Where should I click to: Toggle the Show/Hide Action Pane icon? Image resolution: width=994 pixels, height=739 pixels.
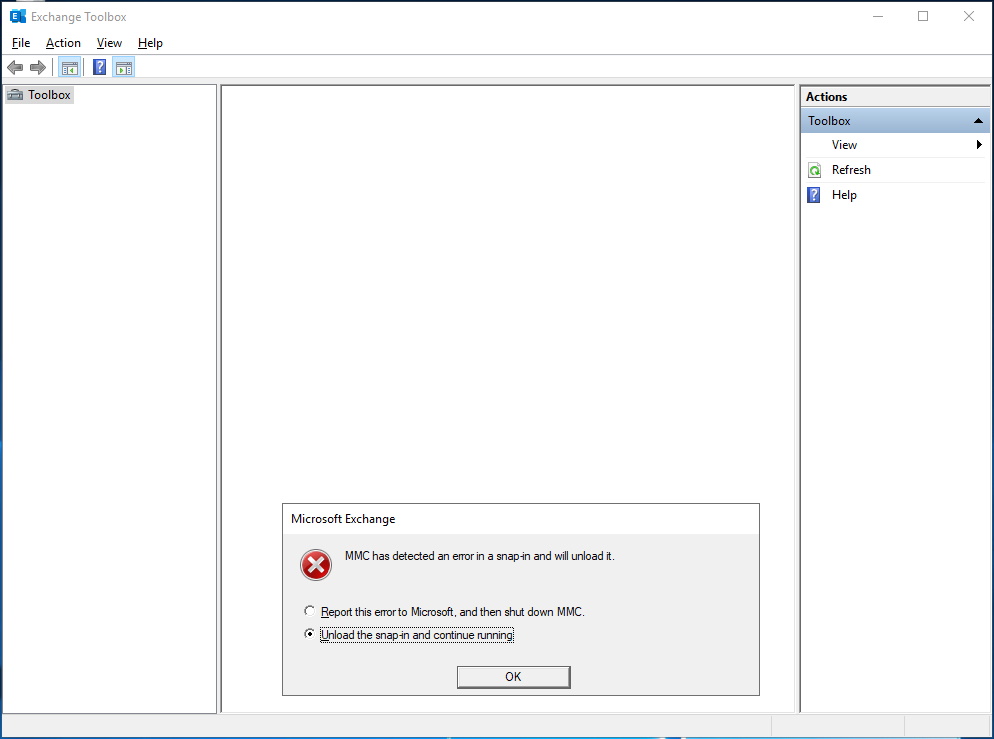[124, 67]
